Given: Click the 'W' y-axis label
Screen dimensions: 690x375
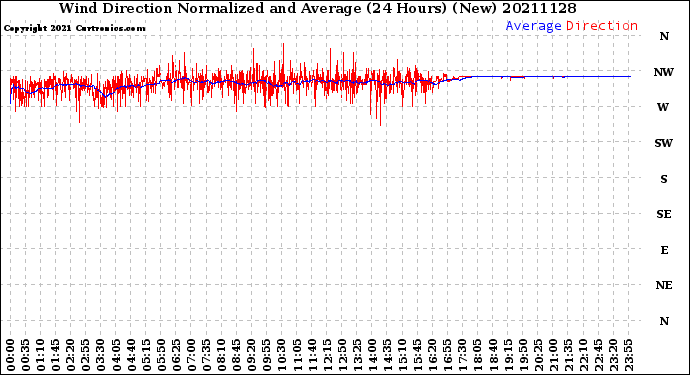Looking at the screenshot, I should pyautogui.click(x=663, y=107).
